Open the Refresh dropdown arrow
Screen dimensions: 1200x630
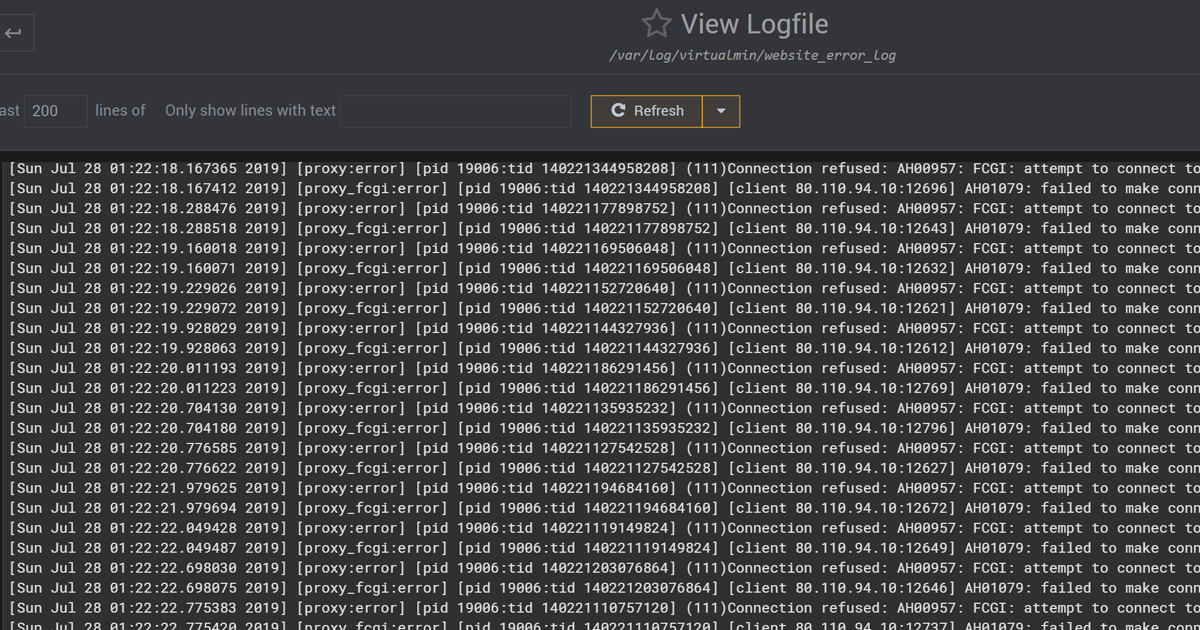click(721, 111)
